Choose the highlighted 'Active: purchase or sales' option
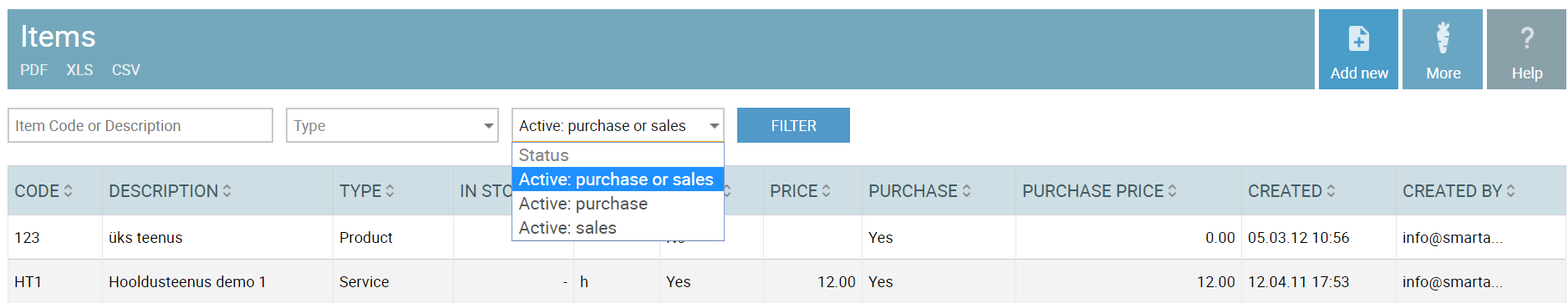 (618, 179)
